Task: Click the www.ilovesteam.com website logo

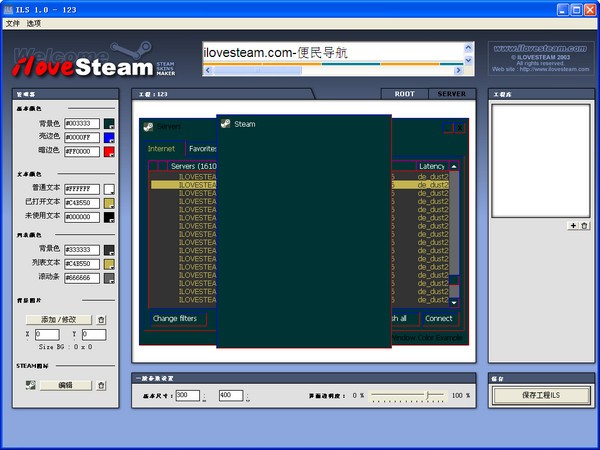Action: pyautogui.click(x=540, y=49)
